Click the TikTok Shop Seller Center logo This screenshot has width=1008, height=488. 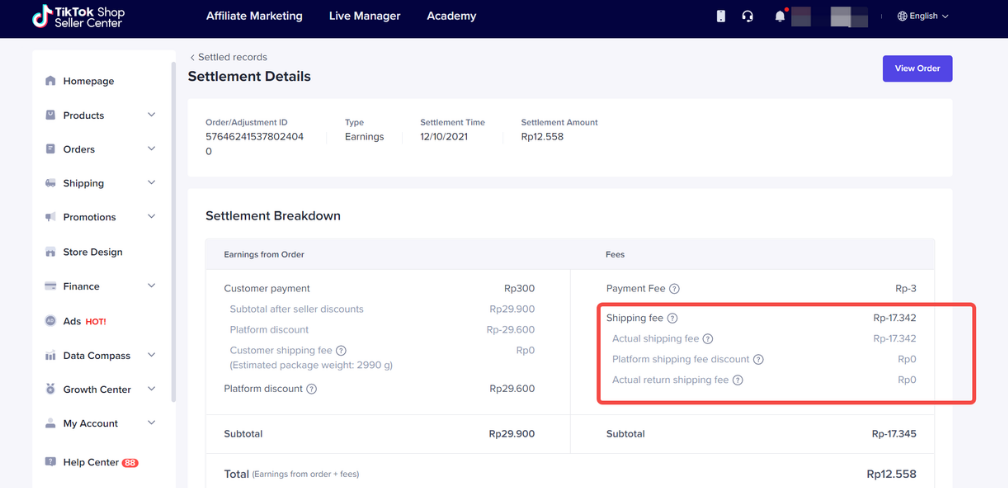point(78,16)
